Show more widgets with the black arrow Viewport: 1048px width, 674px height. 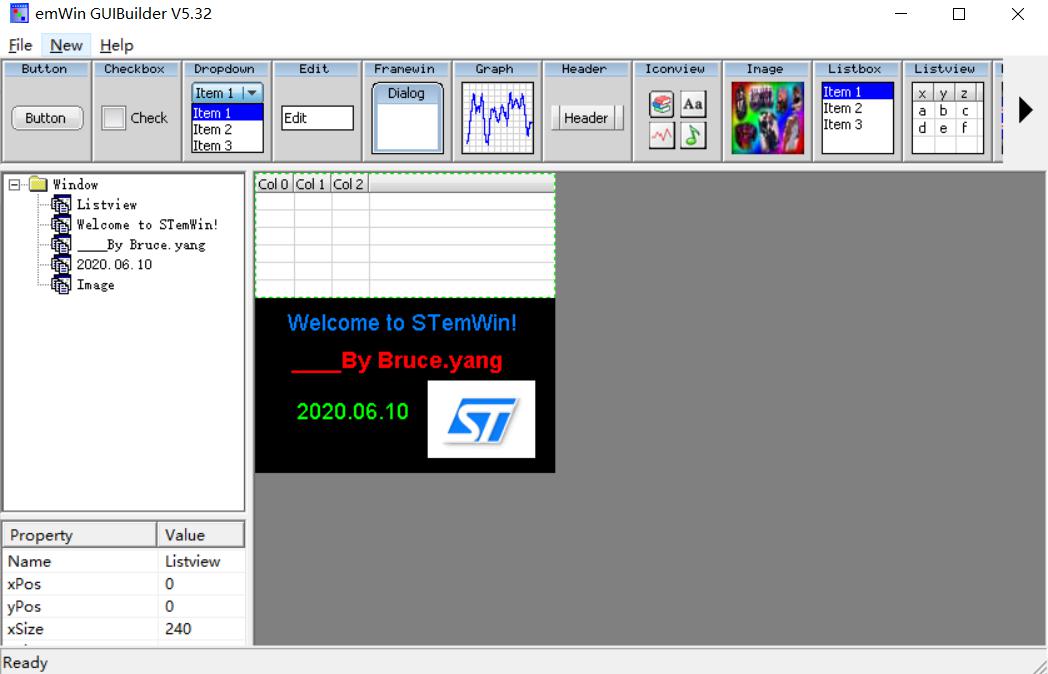point(1025,110)
